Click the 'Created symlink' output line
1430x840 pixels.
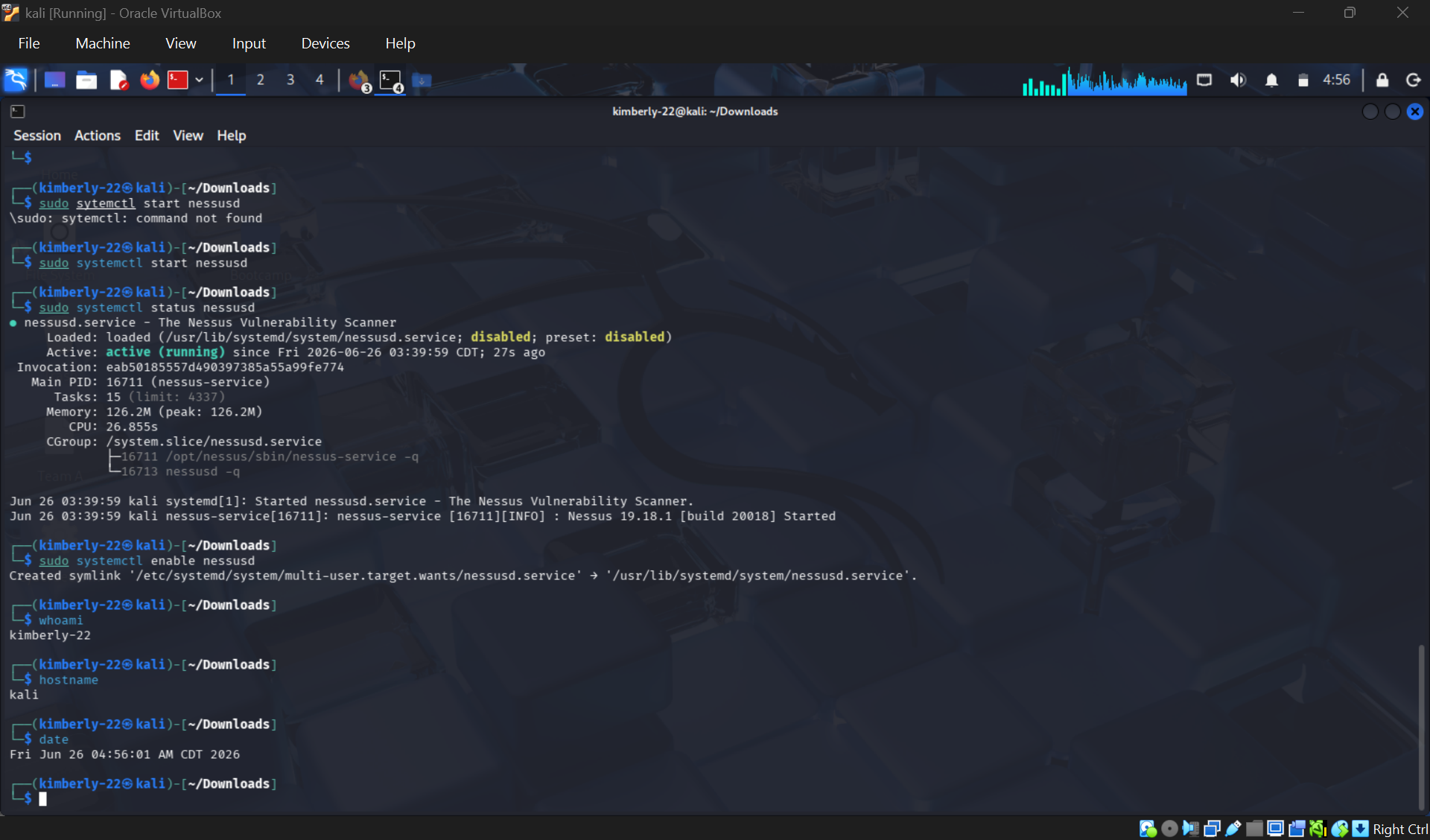pos(463,576)
